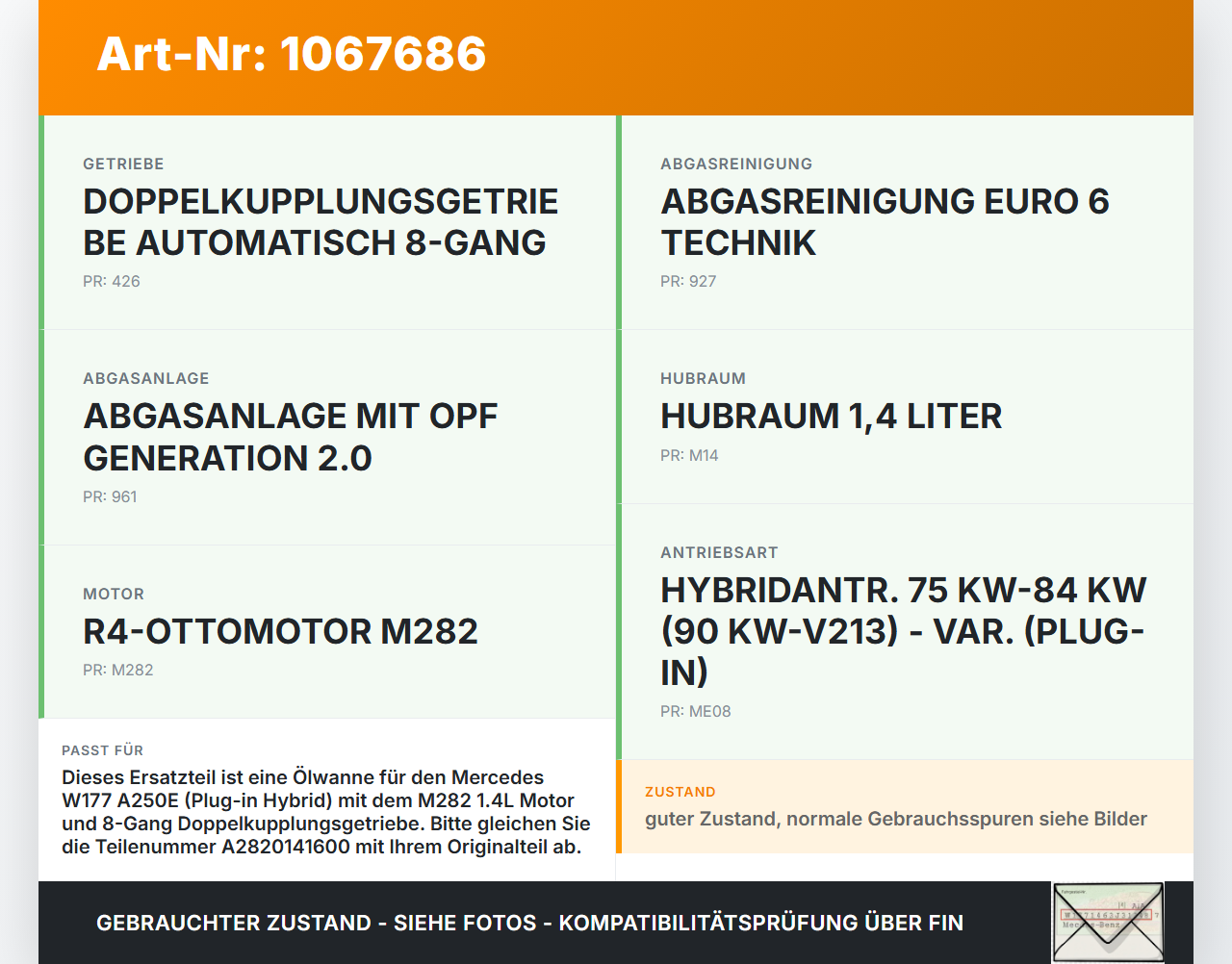Click the Art-Nr: 1067686 header title

click(292, 54)
